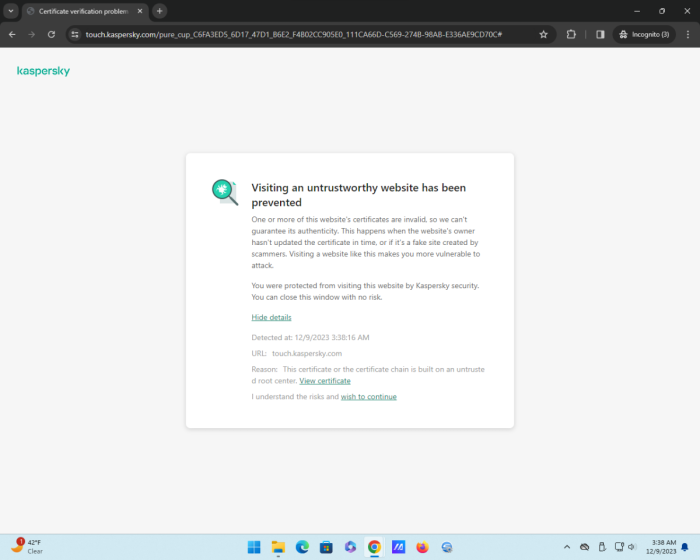Open the clock showing 3:38 AM
700x560 pixels.
[661, 547]
